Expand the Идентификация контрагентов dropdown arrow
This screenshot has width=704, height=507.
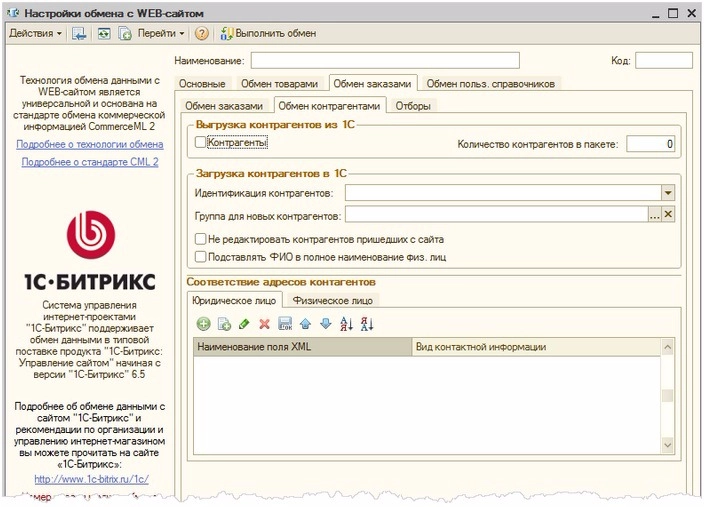coord(668,193)
